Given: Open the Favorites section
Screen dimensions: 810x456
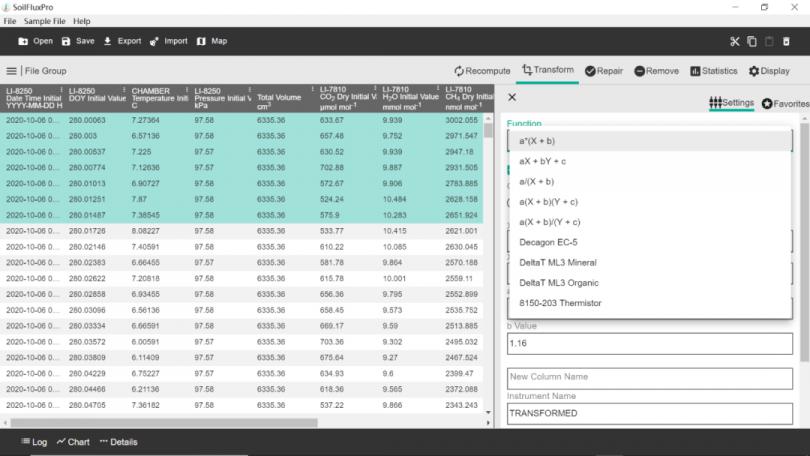Looking at the screenshot, I should 785,103.
